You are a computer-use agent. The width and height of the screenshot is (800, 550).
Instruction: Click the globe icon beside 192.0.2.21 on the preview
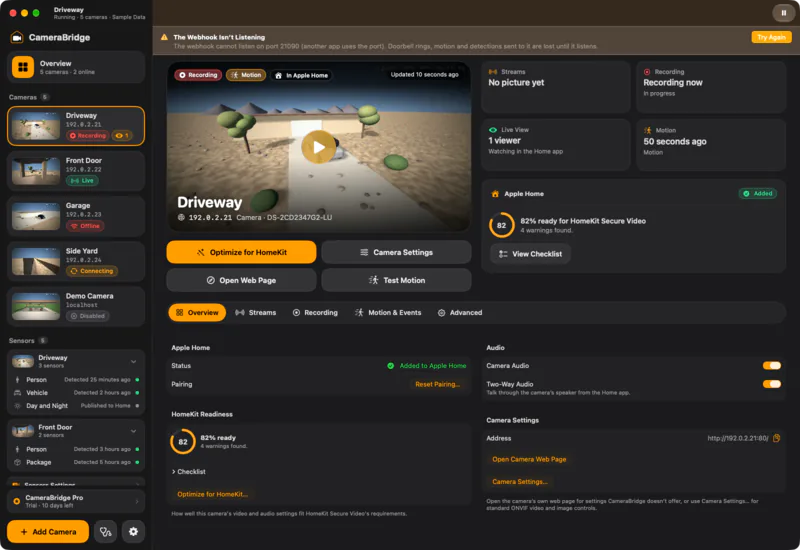coord(181,217)
